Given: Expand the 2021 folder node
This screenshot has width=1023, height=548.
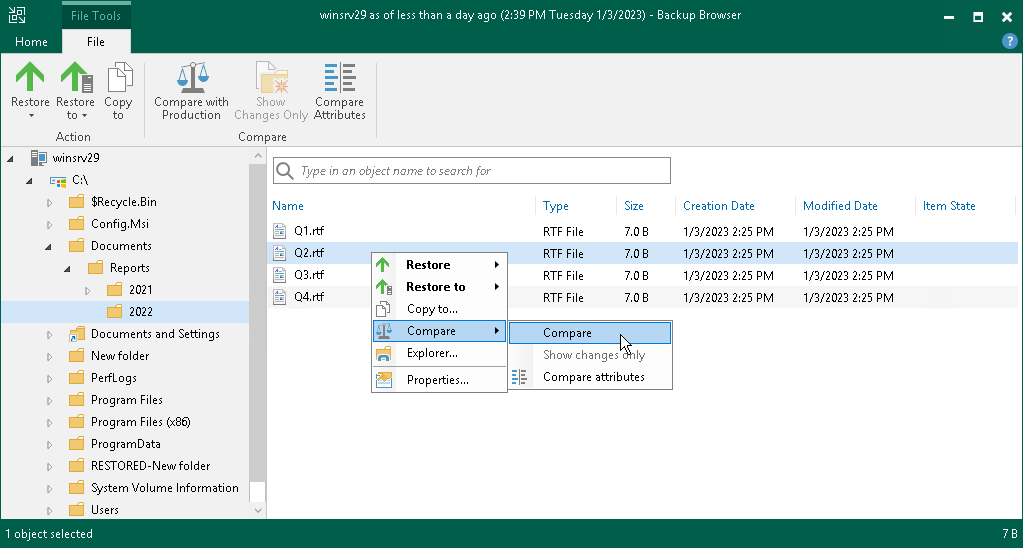Looking at the screenshot, I should (87, 290).
